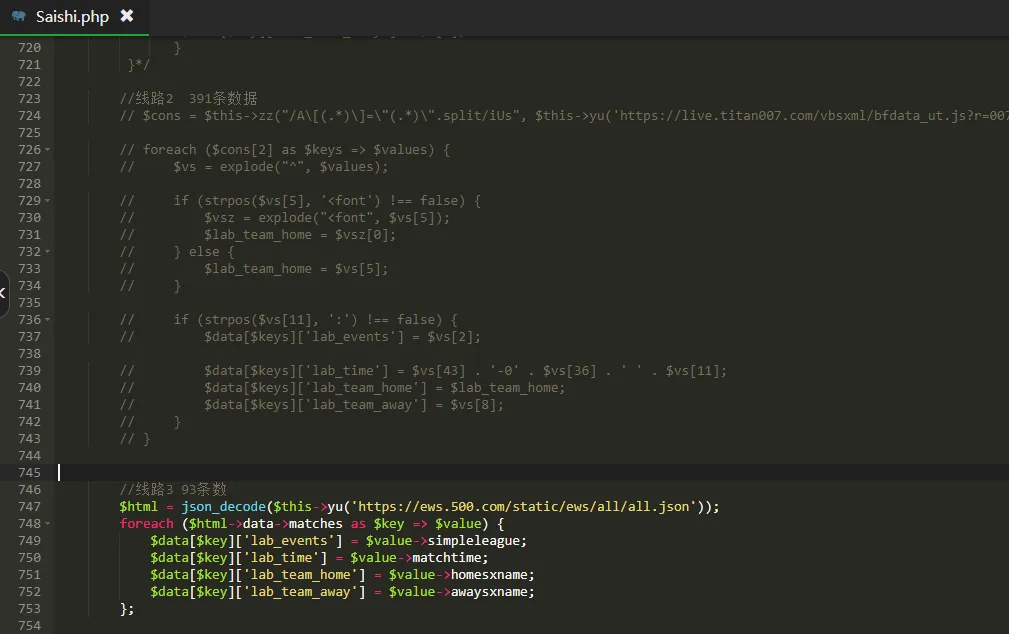Image resolution: width=1009 pixels, height=634 pixels.
Task: Collapse the code fold at line 729
Action: click(47, 201)
